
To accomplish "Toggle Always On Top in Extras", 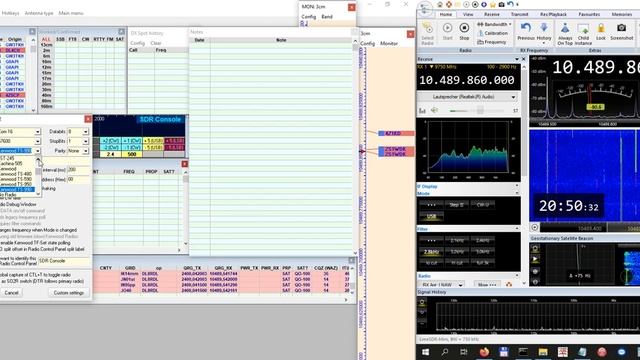I will coord(565,33).
